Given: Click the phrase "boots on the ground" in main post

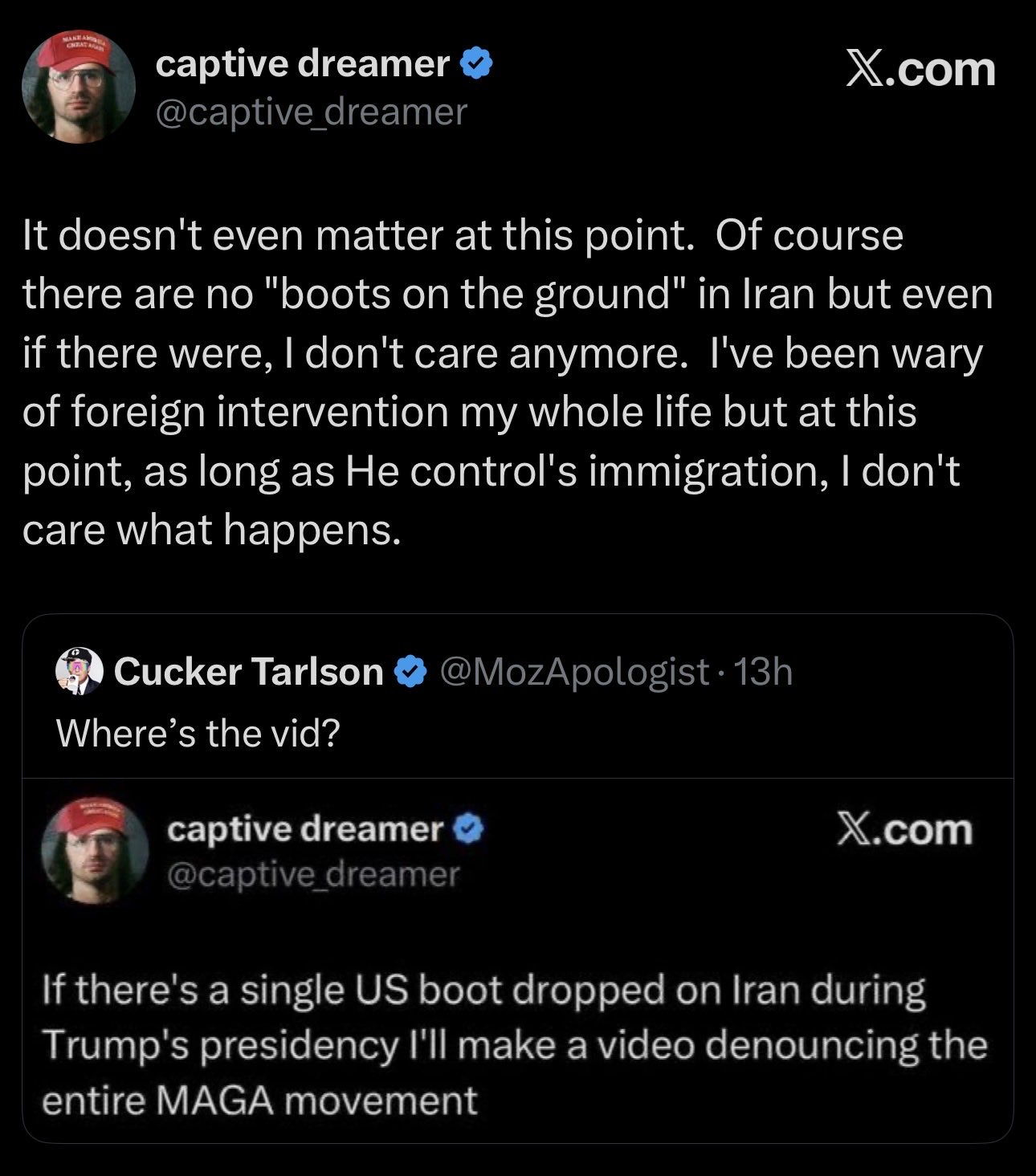Looking at the screenshot, I should [473, 295].
